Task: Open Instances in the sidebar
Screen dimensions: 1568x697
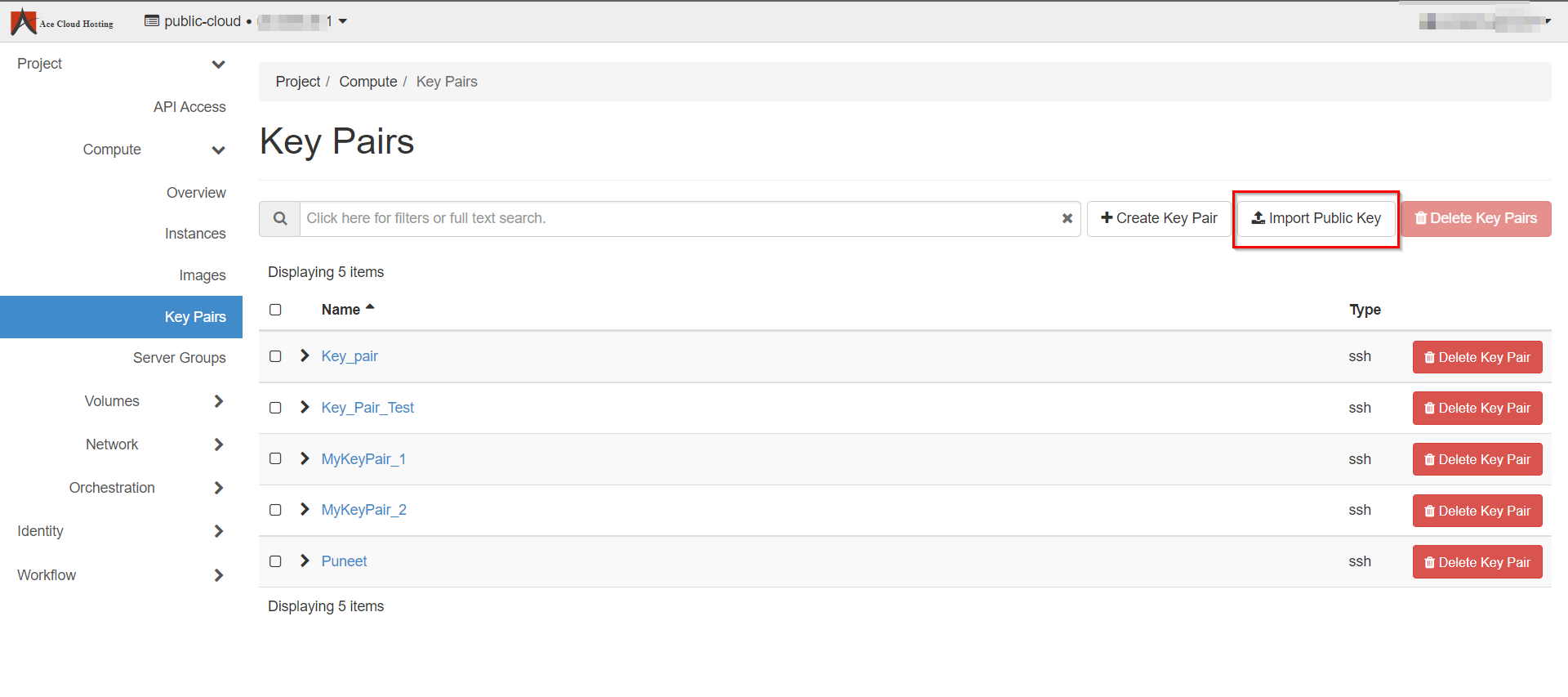Action: click(x=195, y=234)
